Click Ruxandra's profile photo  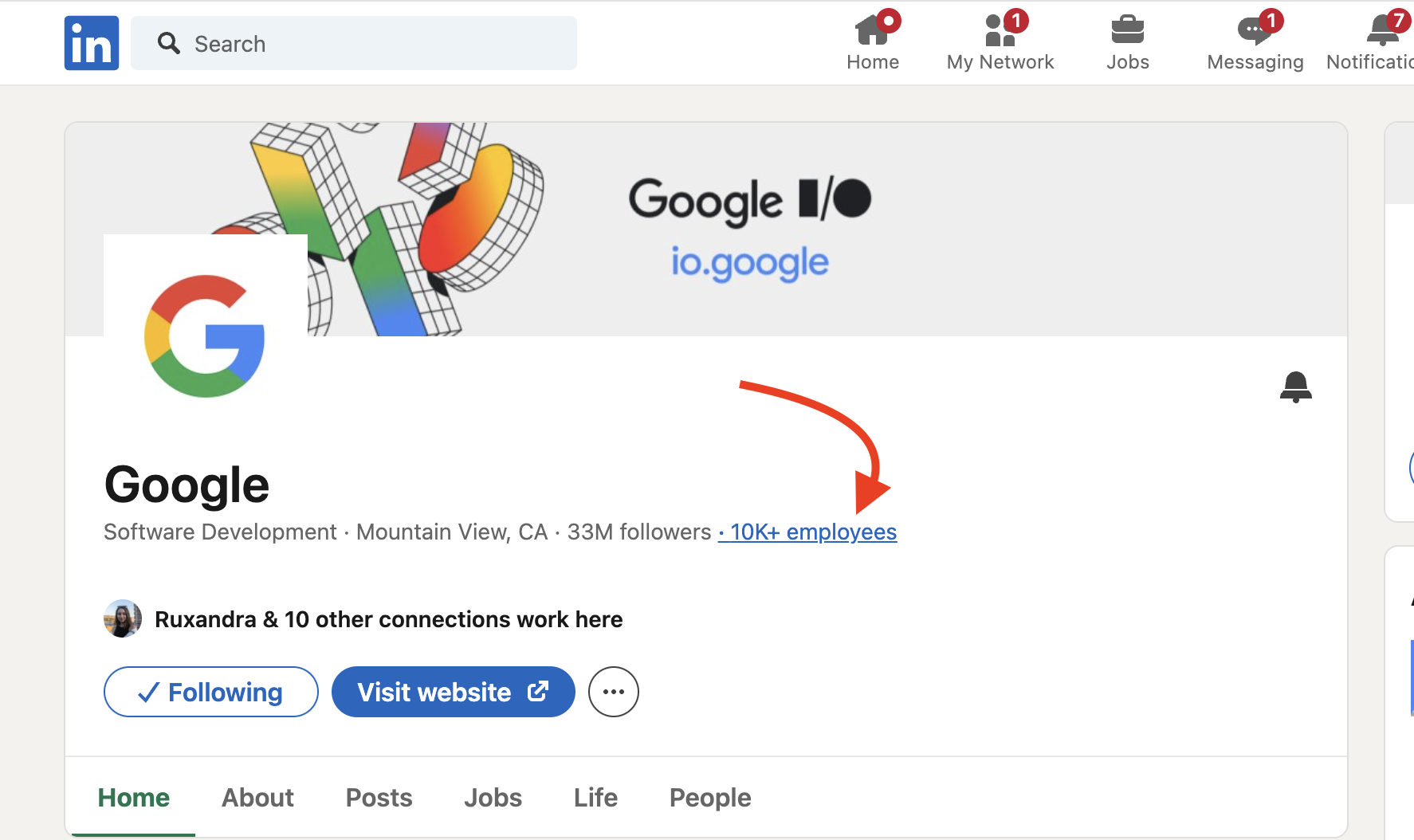coord(123,618)
